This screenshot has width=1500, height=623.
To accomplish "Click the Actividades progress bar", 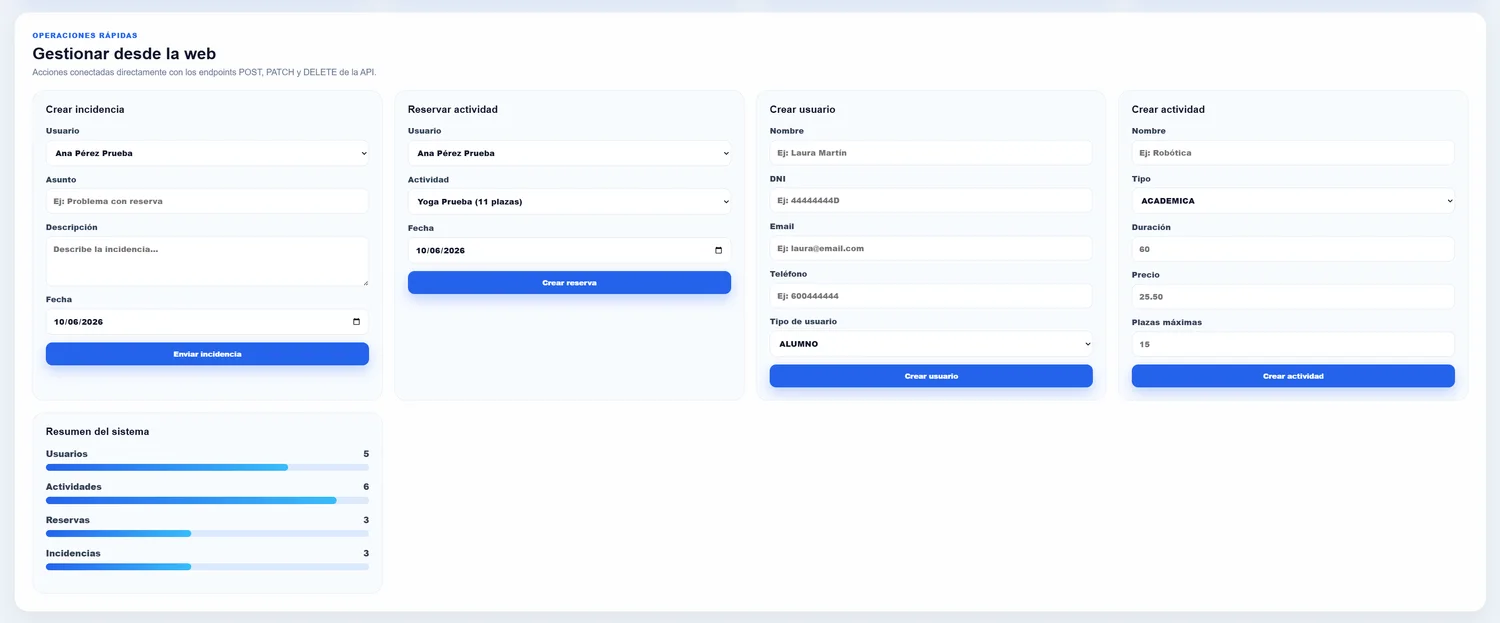I will (x=207, y=500).
